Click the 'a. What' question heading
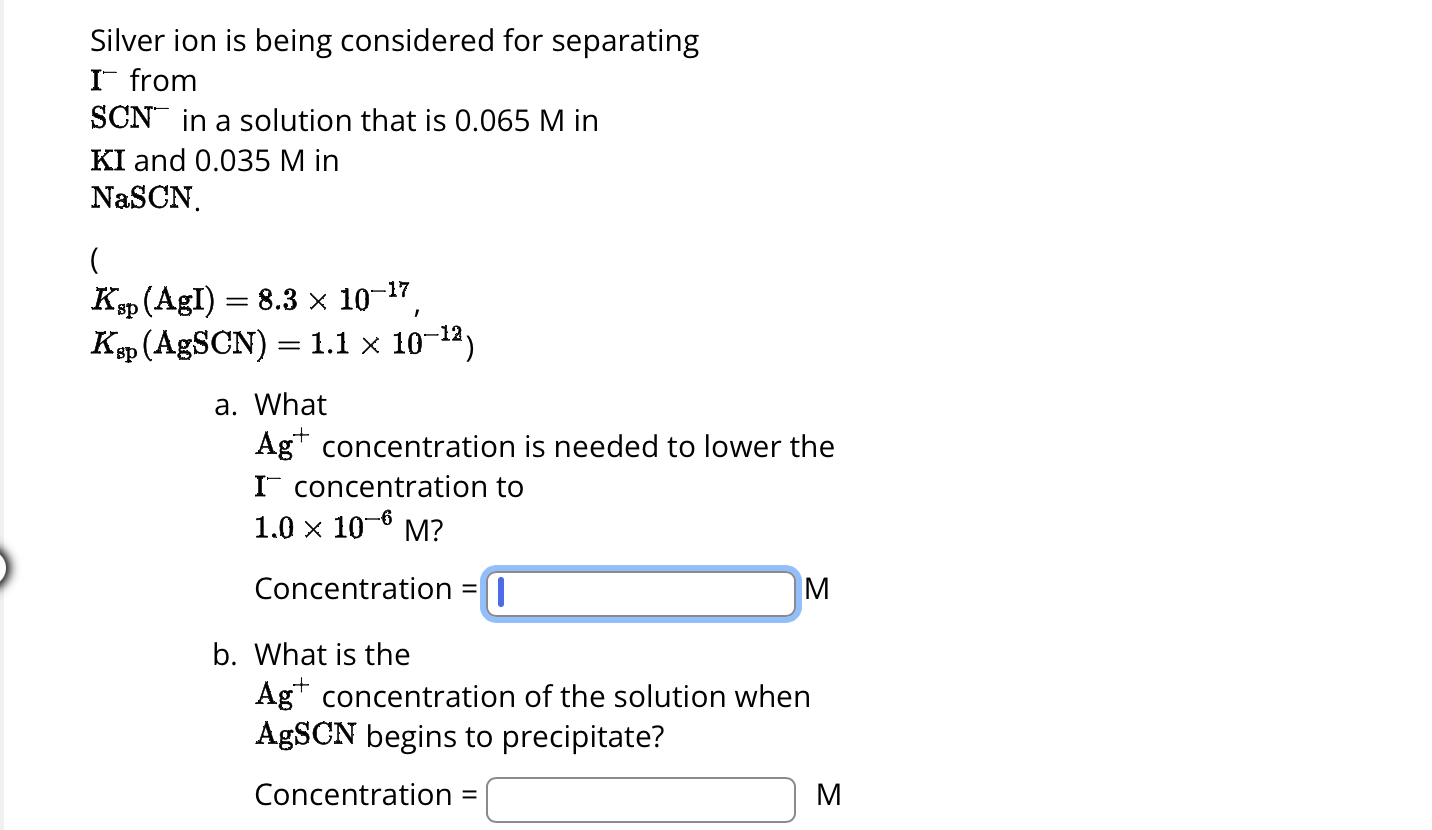The width and height of the screenshot is (1432, 830). [270, 404]
